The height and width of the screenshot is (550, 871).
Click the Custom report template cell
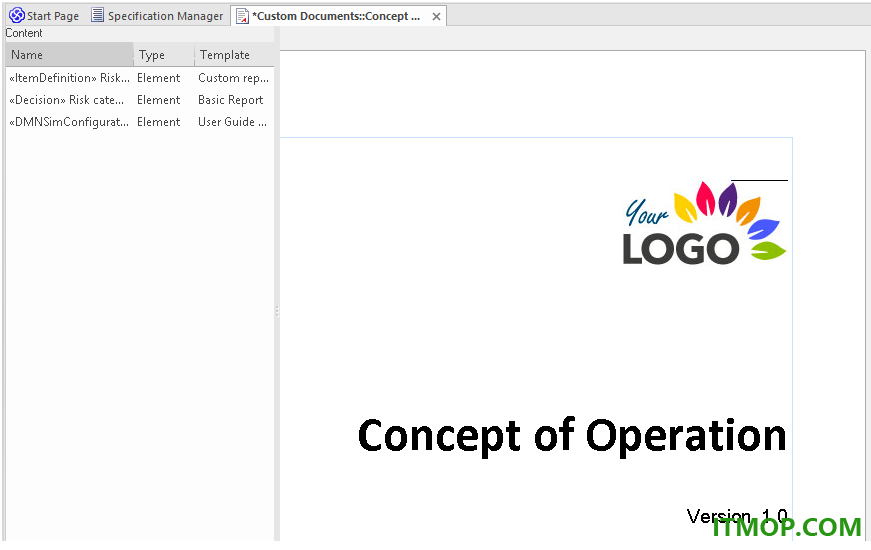[x=233, y=78]
